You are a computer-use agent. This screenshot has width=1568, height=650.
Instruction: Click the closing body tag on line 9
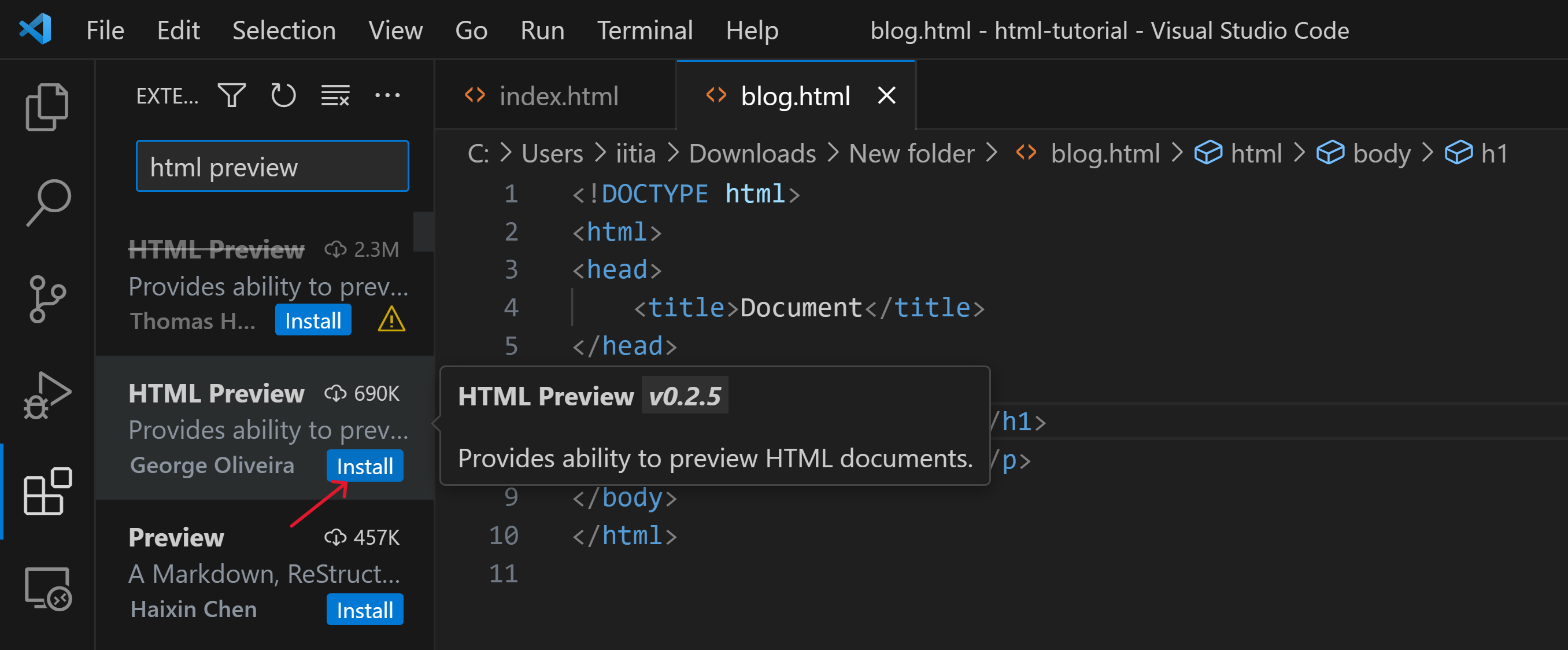(x=624, y=497)
